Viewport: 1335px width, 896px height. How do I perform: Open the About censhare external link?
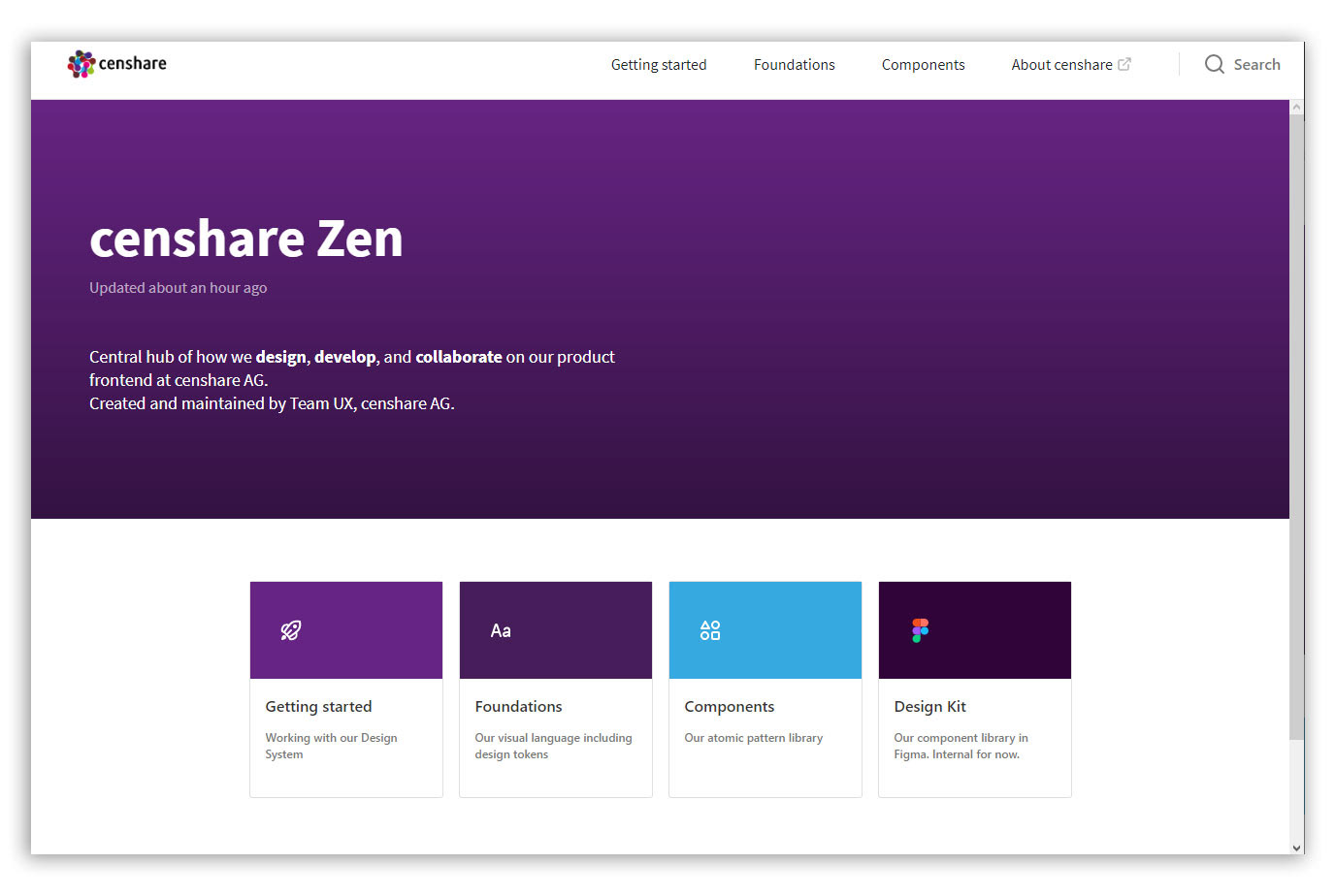pos(1071,65)
